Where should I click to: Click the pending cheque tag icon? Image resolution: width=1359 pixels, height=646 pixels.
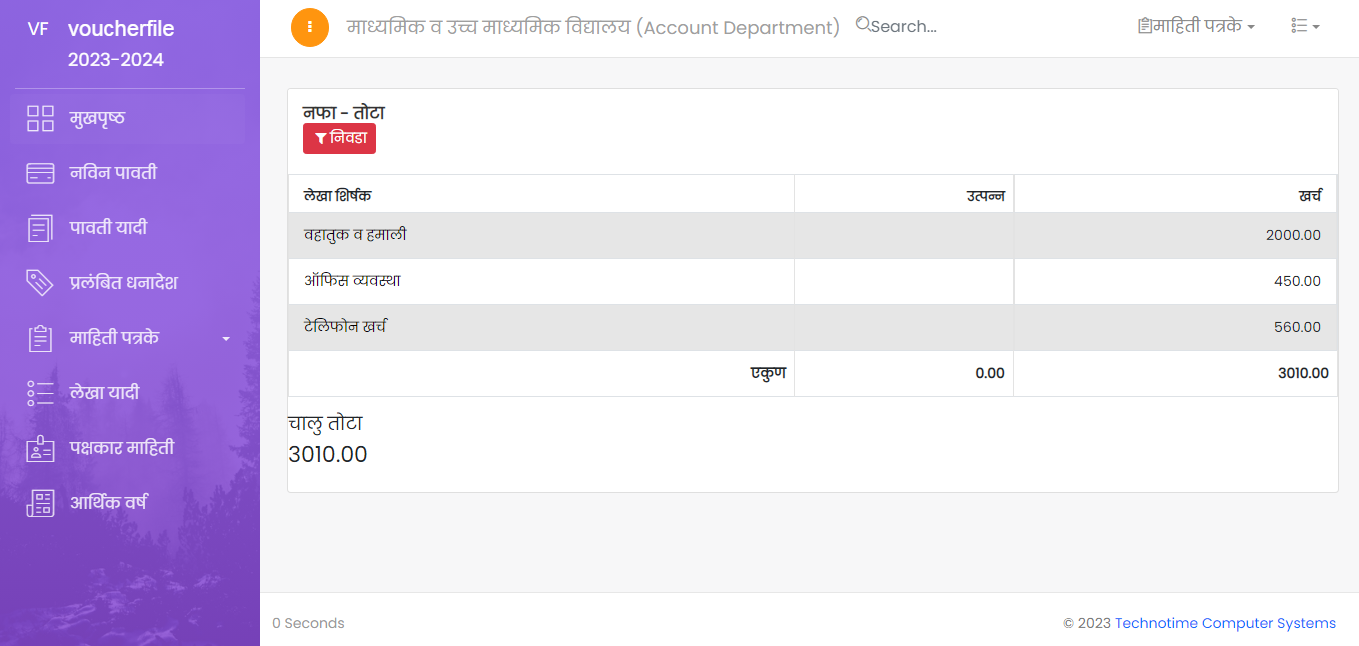[x=40, y=283]
